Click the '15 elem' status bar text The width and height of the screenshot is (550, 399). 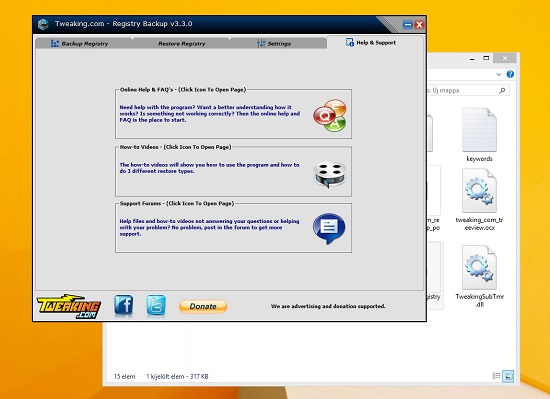coord(125,376)
